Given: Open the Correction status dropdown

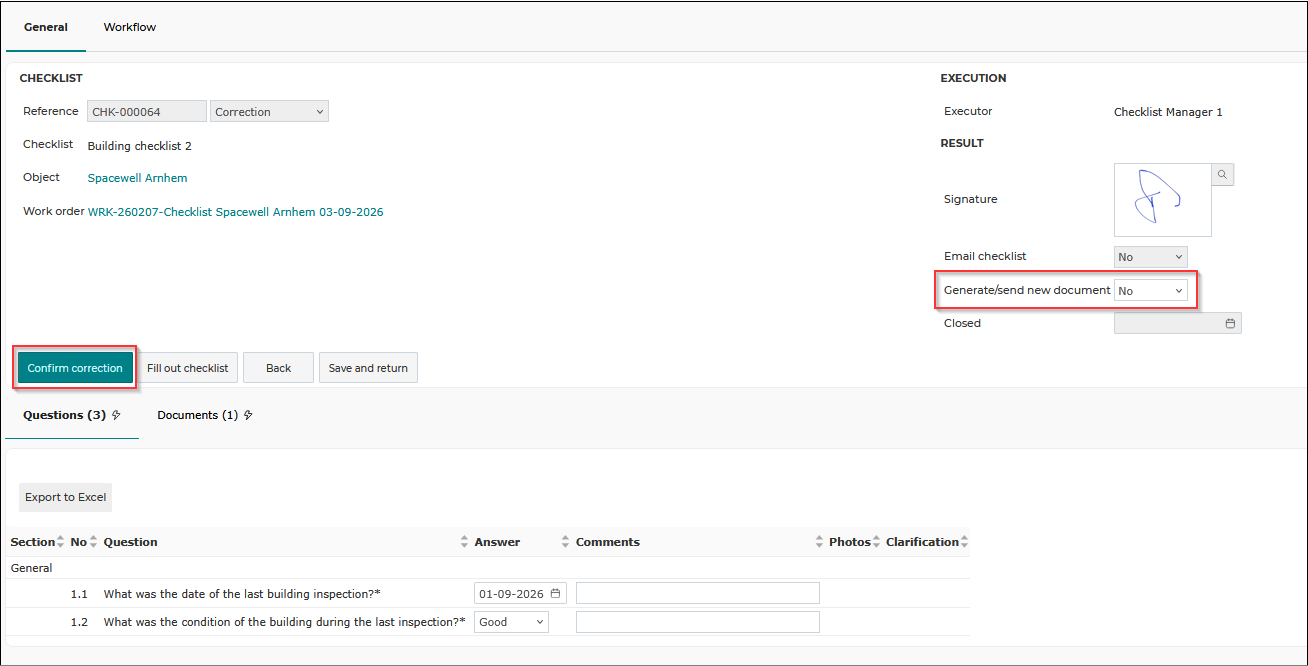Looking at the screenshot, I should 269,112.
